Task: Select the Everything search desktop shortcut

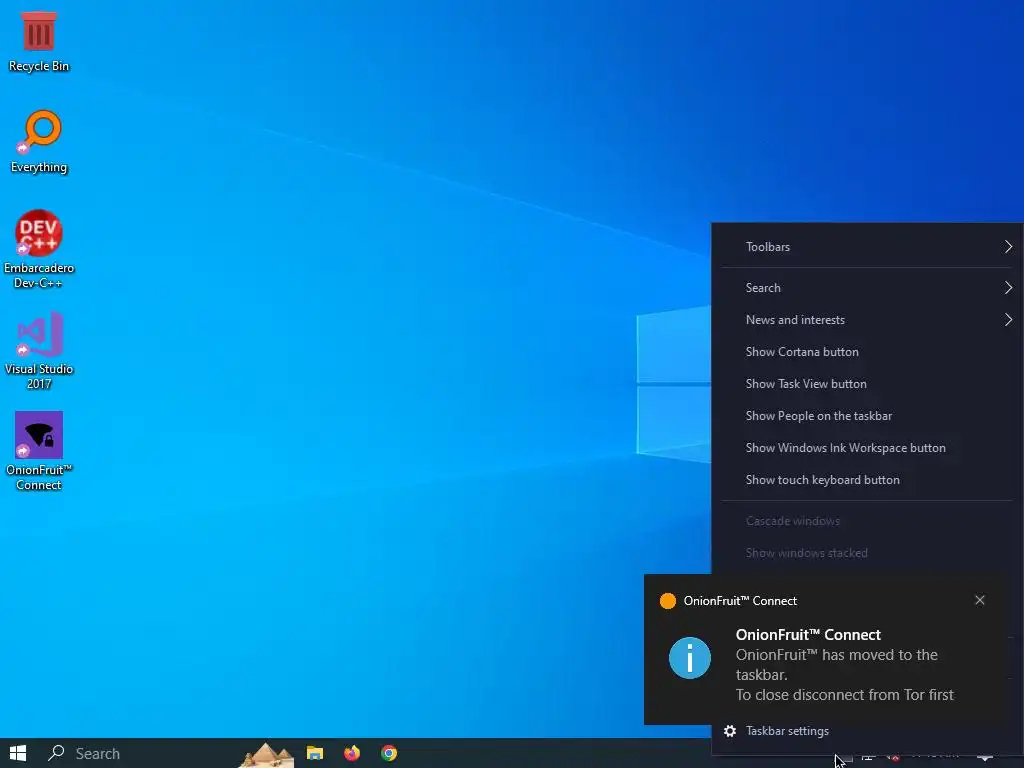Action: (39, 141)
